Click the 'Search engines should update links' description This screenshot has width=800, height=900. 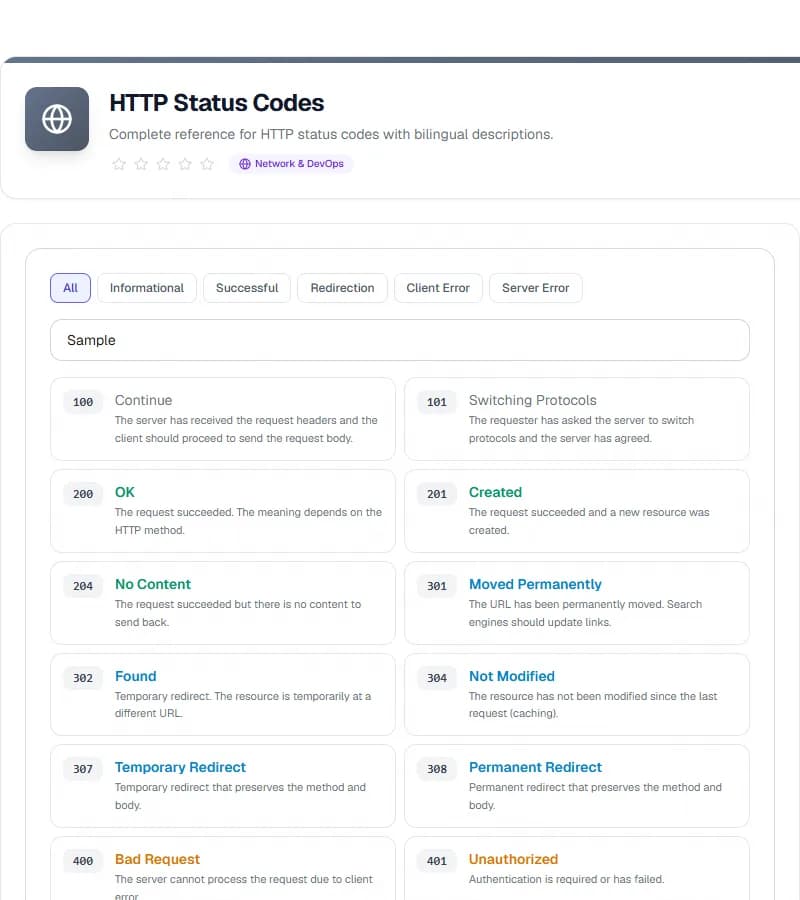[x=585, y=613]
